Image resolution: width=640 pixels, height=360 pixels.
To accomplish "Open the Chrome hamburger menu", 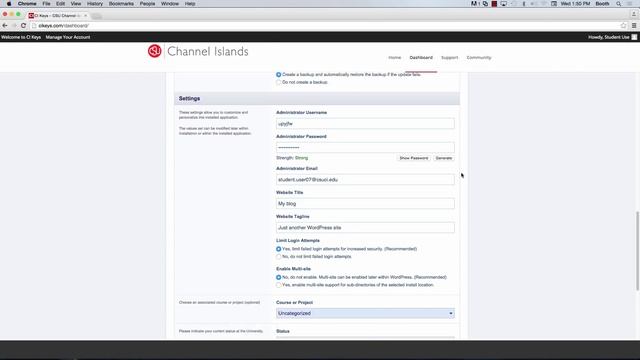I will coord(634,25).
